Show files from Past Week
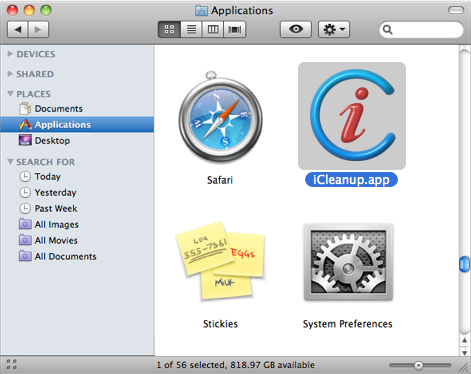 [77, 208]
